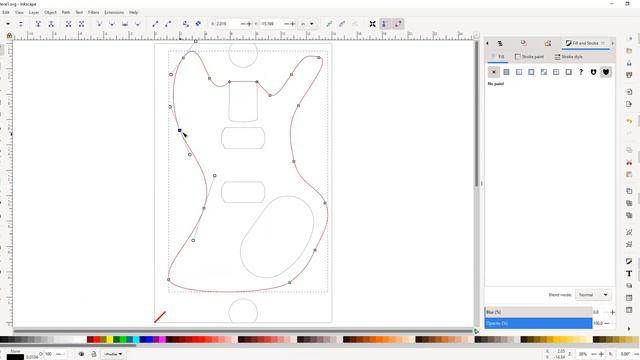This screenshot has height=360, width=640.
Task: Open the Object menu
Action: point(51,12)
